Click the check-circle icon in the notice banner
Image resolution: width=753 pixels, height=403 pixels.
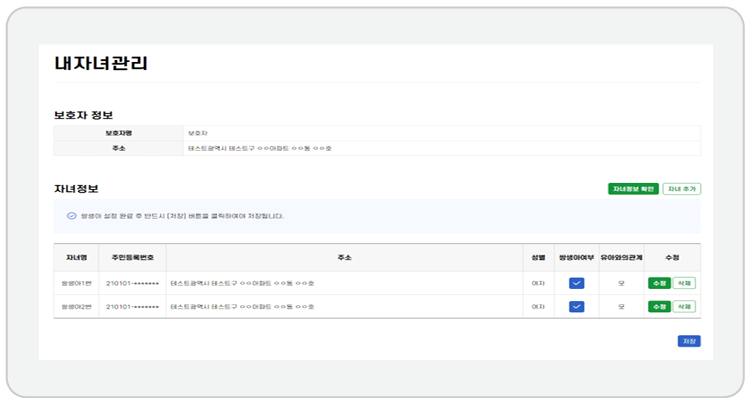click(72, 216)
